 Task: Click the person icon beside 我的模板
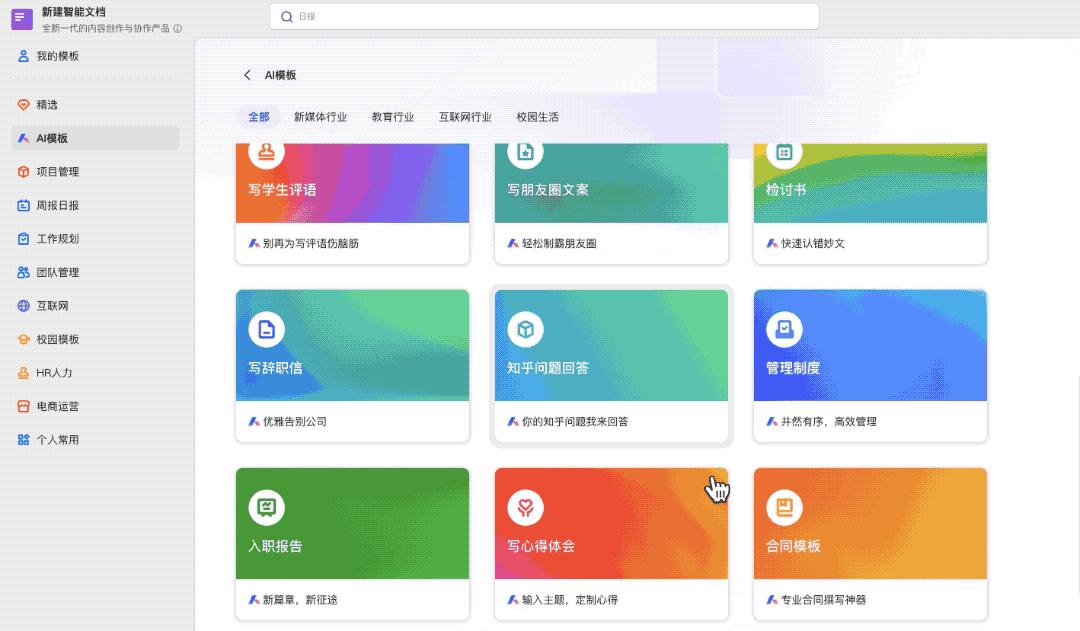pyautogui.click(x=23, y=56)
